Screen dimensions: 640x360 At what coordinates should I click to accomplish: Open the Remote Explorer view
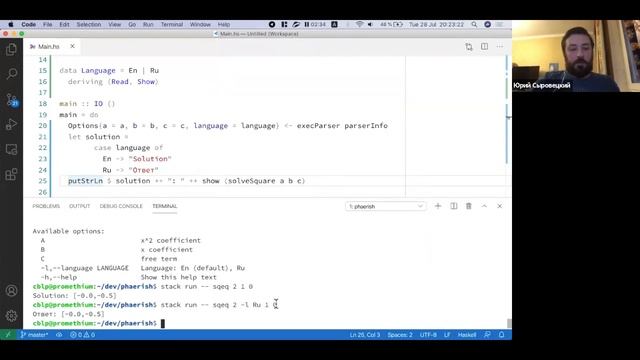tap(11, 149)
